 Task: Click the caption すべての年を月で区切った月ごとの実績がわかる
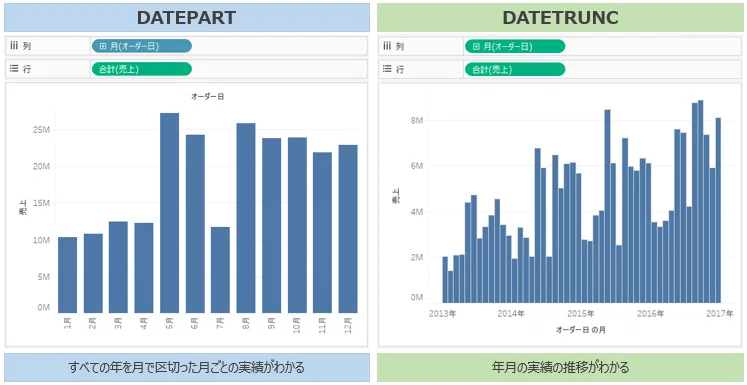pyautogui.click(x=187, y=367)
